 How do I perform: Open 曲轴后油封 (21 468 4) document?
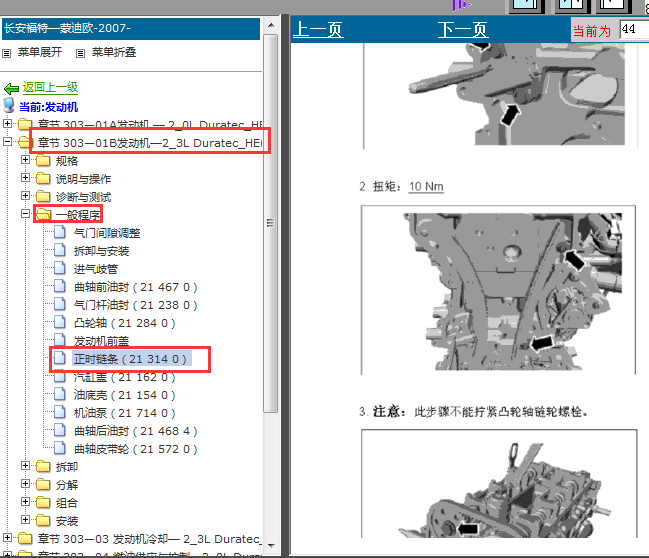(x=135, y=431)
